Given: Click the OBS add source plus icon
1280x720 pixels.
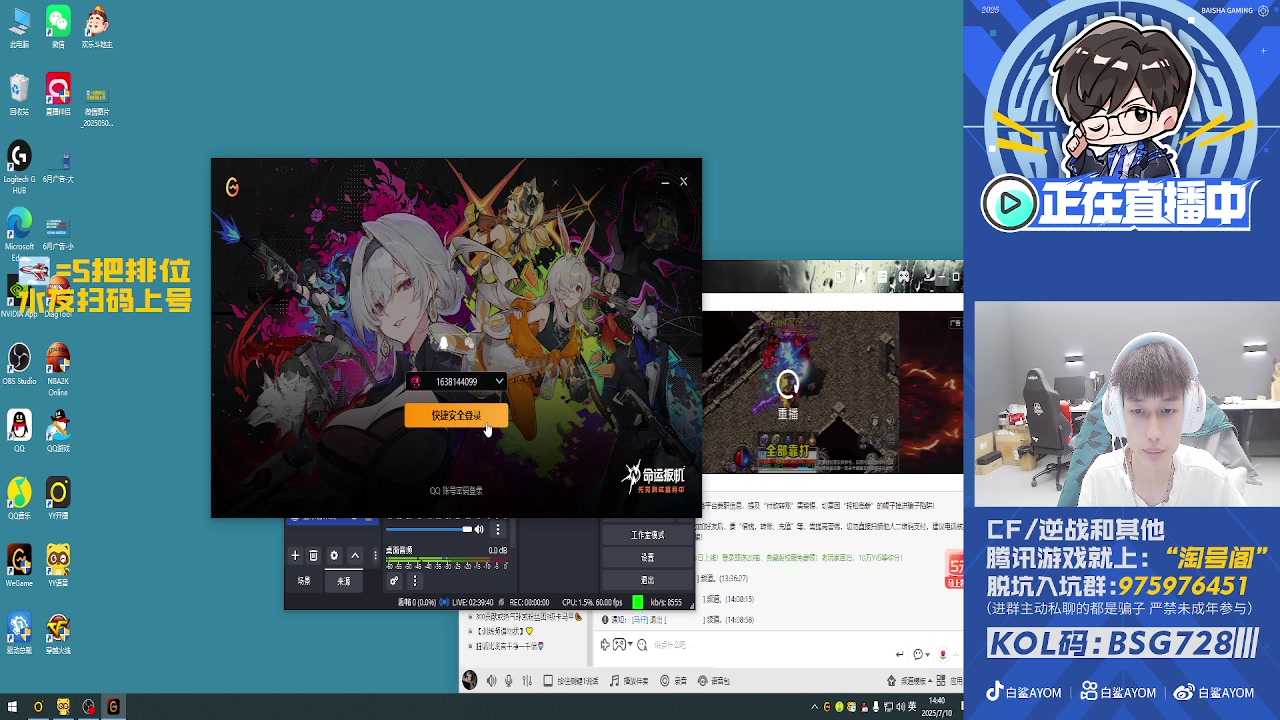Looking at the screenshot, I should [x=295, y=555].
